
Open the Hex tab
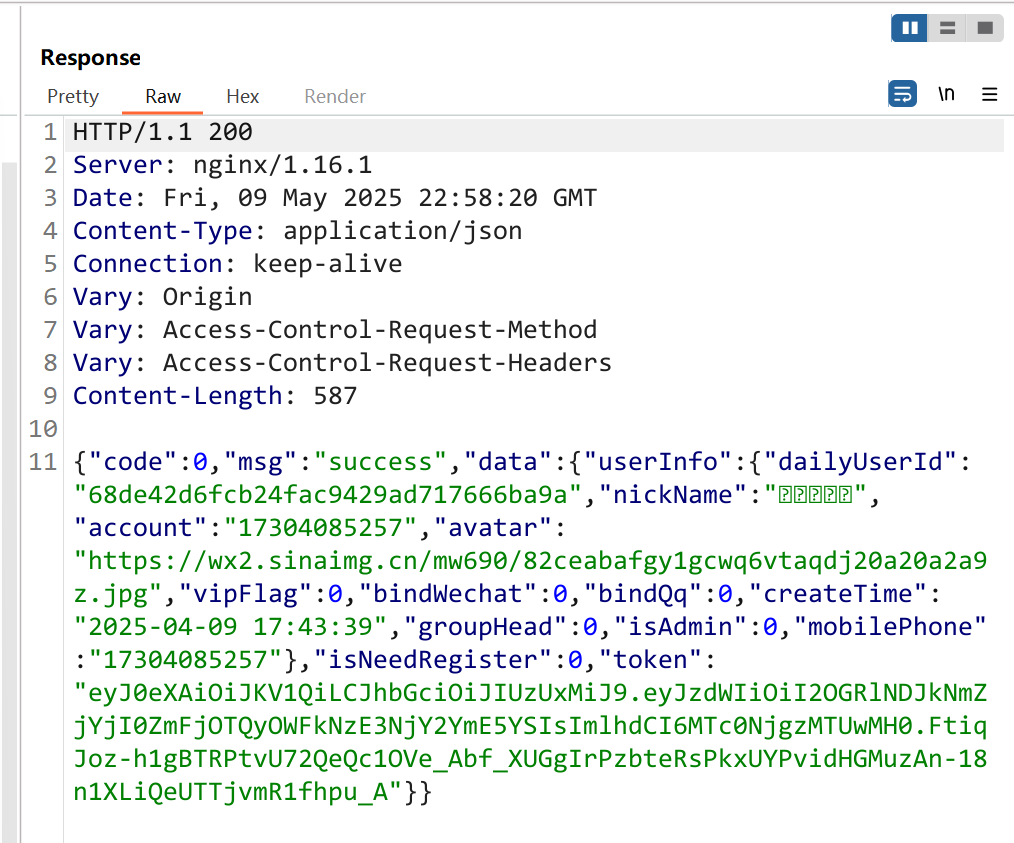pos(242,97)
